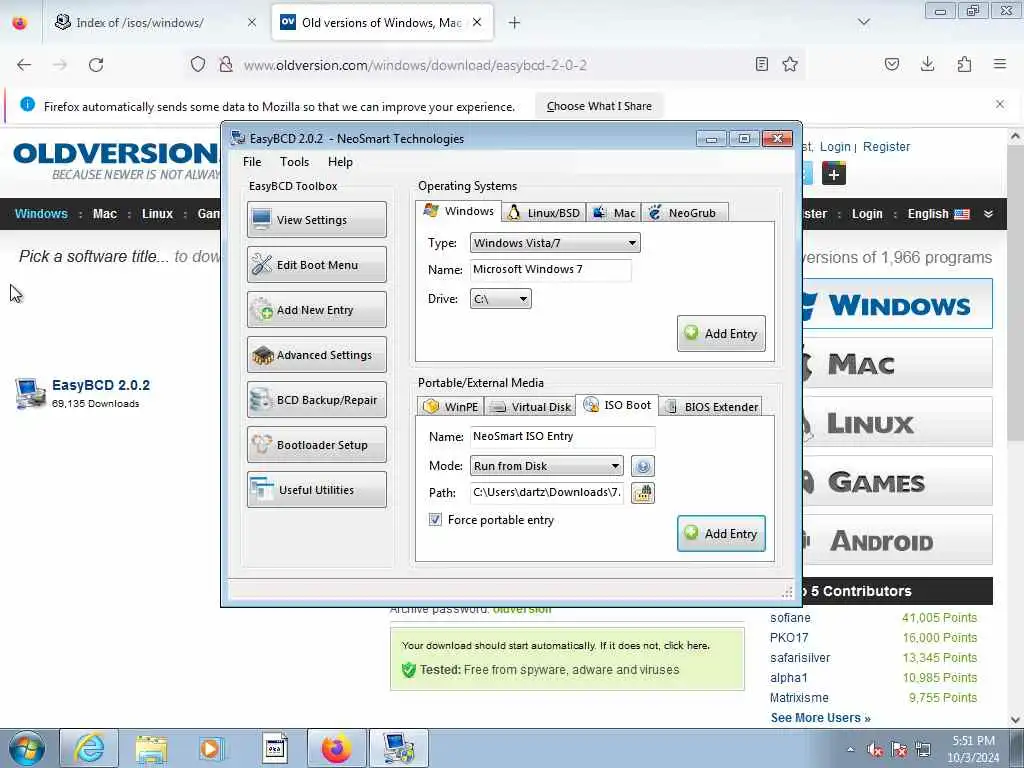Open tracking protection shield icon

point(198,65)
